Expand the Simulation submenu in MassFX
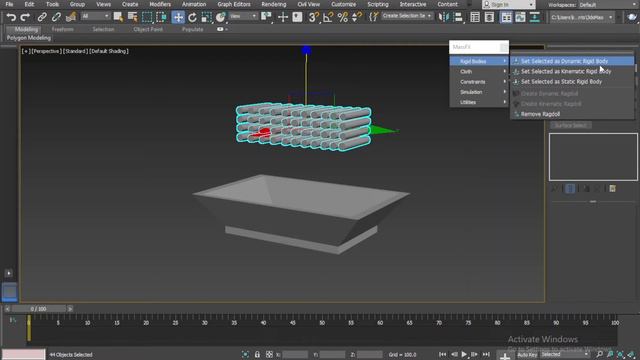 click(479, 92)
